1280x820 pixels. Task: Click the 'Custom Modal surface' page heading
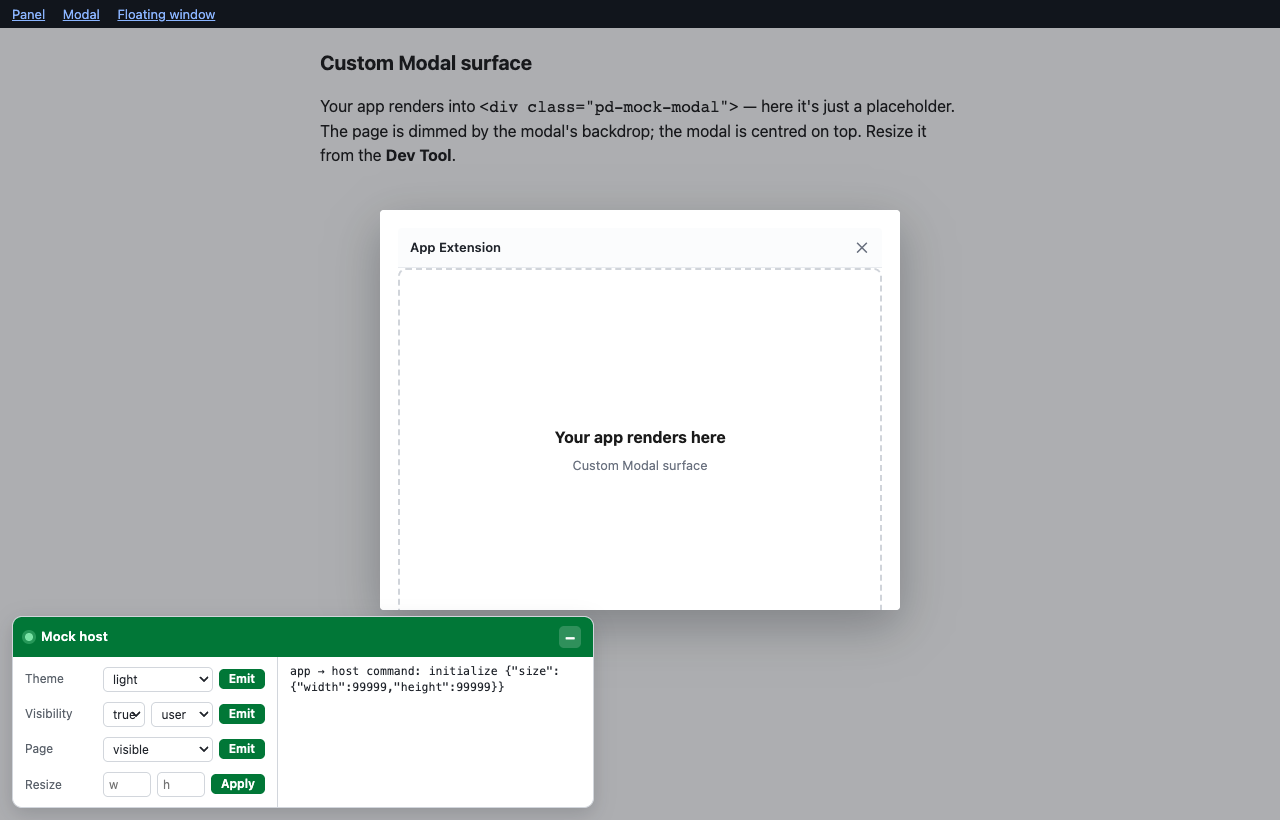[x=426, y=63]
